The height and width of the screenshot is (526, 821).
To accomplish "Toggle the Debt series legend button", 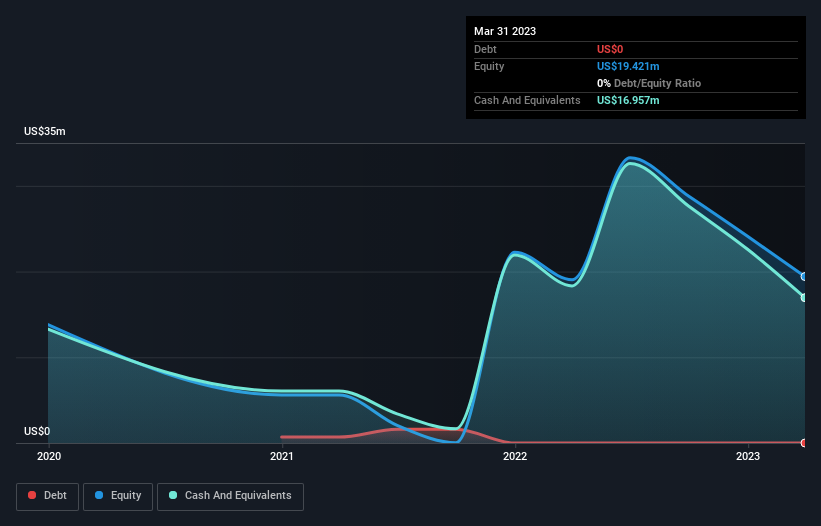I will click(48, 496).
